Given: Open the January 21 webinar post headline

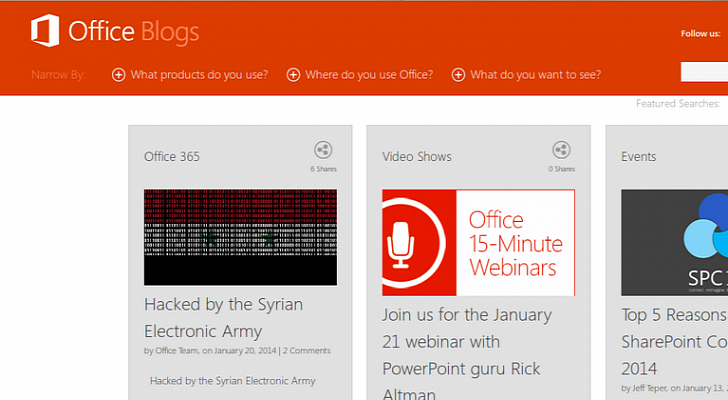Looking at the screenshot, I should point(467,341).
